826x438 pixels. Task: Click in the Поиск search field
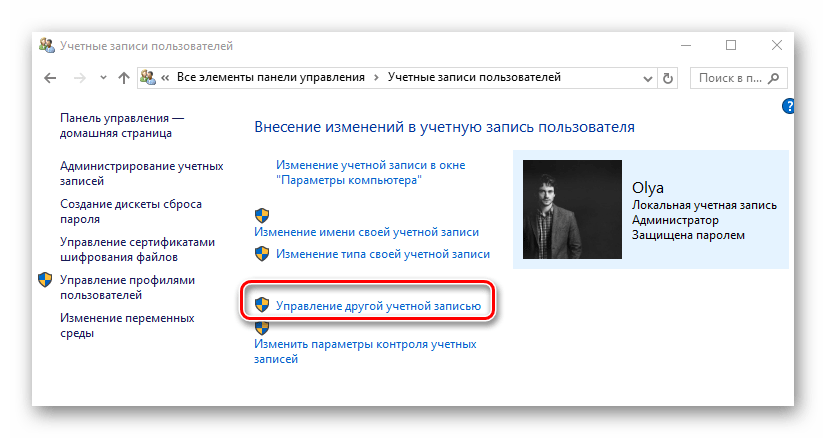tap(733, 77)
